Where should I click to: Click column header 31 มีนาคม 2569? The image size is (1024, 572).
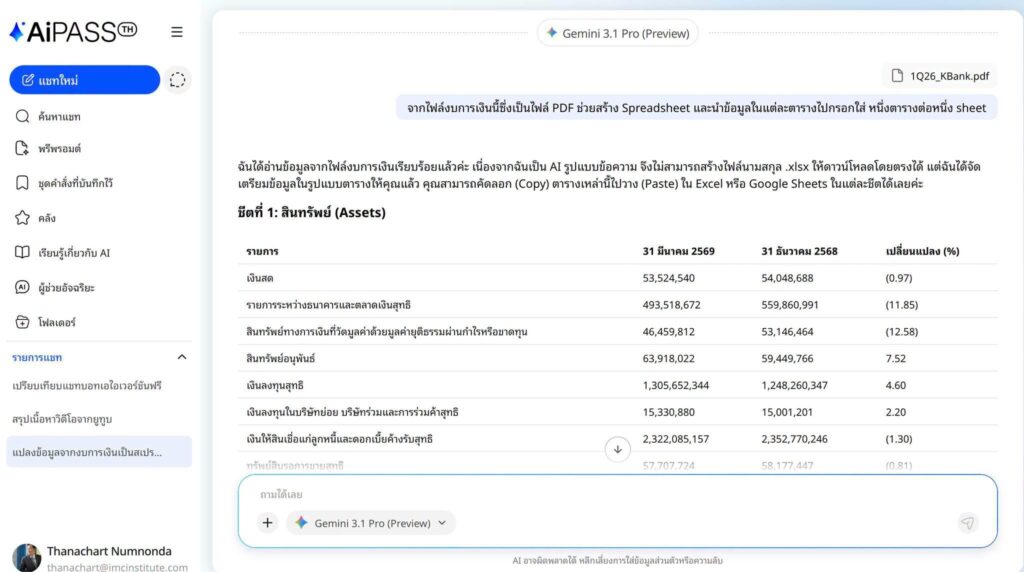[x=679, y=251]
